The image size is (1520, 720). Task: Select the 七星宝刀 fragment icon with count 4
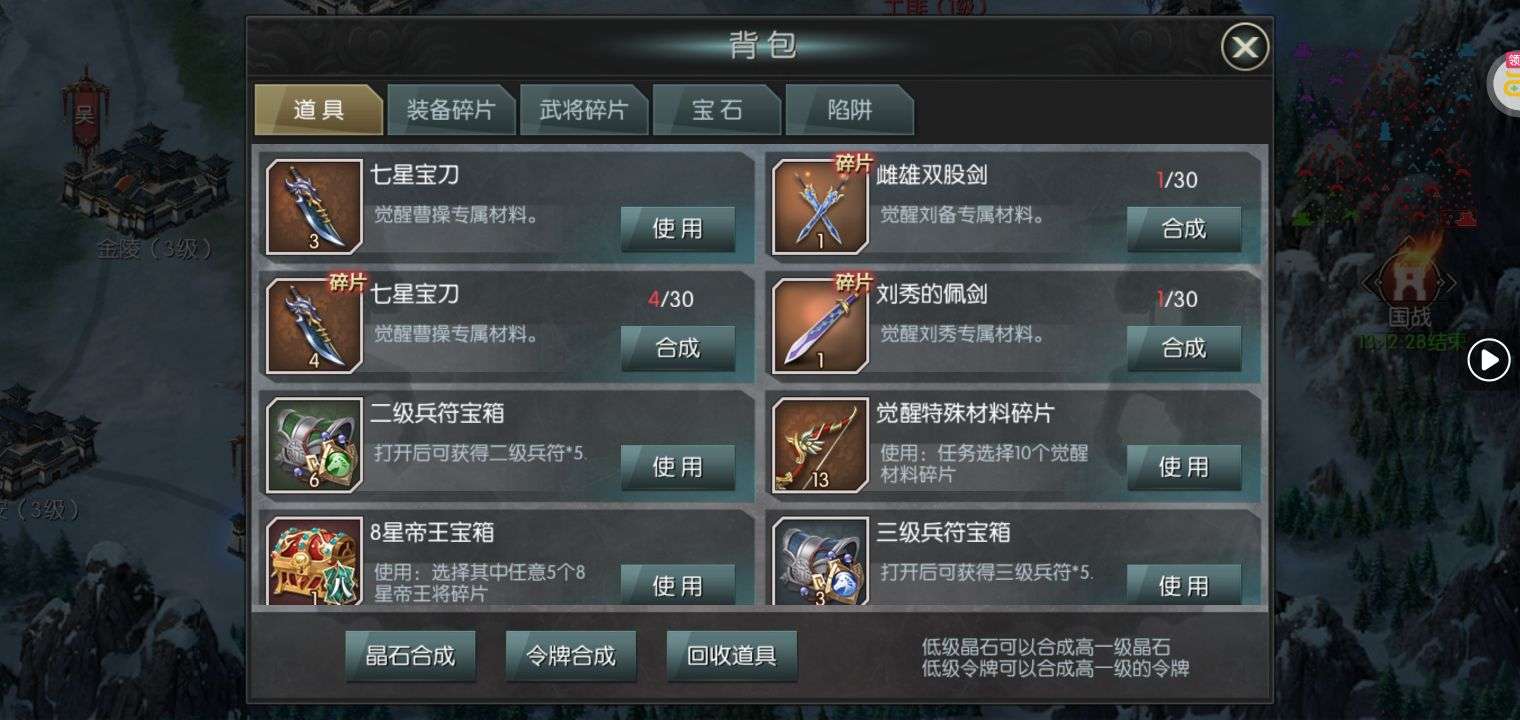pos(314,326)
